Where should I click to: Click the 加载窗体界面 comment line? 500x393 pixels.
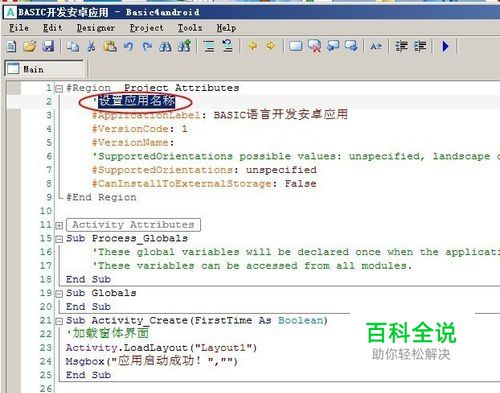[x=108, y=333]
